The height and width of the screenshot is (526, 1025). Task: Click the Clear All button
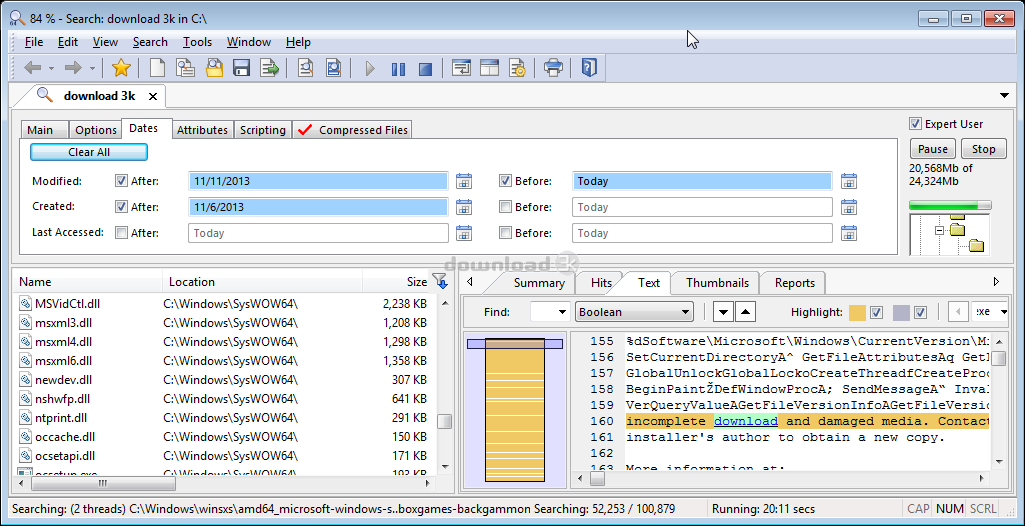tap(89, 152)
